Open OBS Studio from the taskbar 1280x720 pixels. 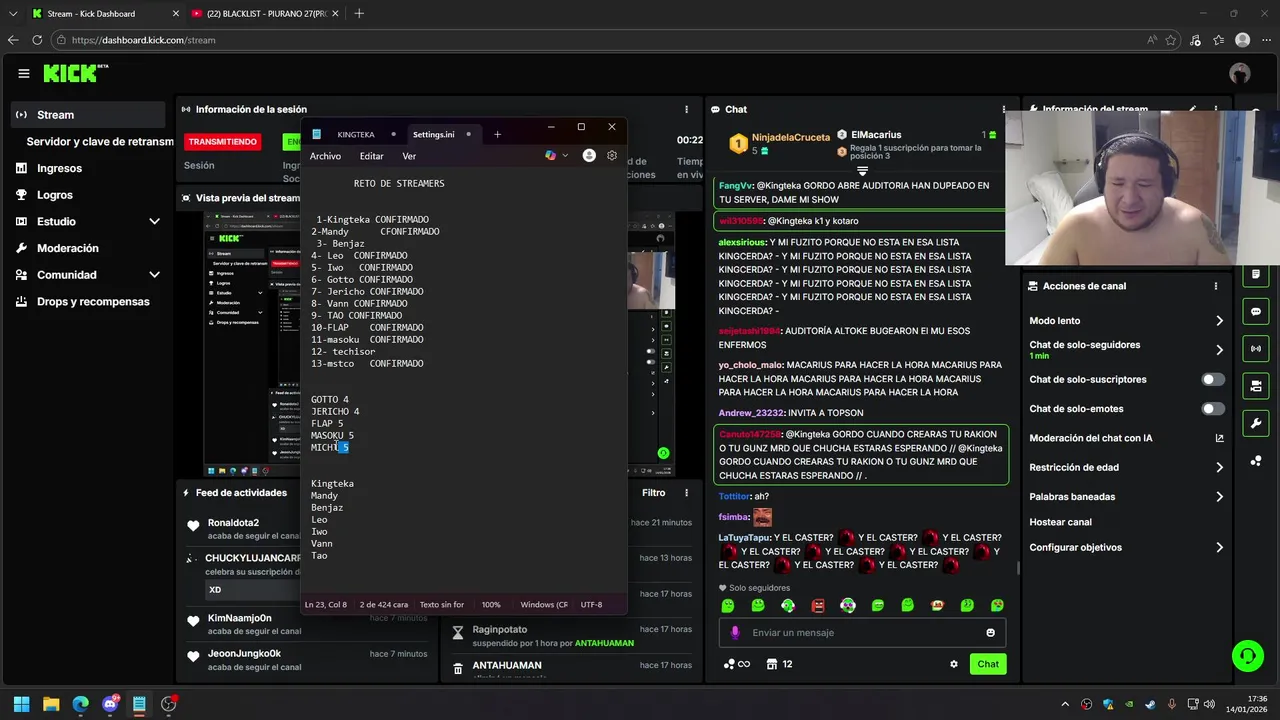(169, 704)
